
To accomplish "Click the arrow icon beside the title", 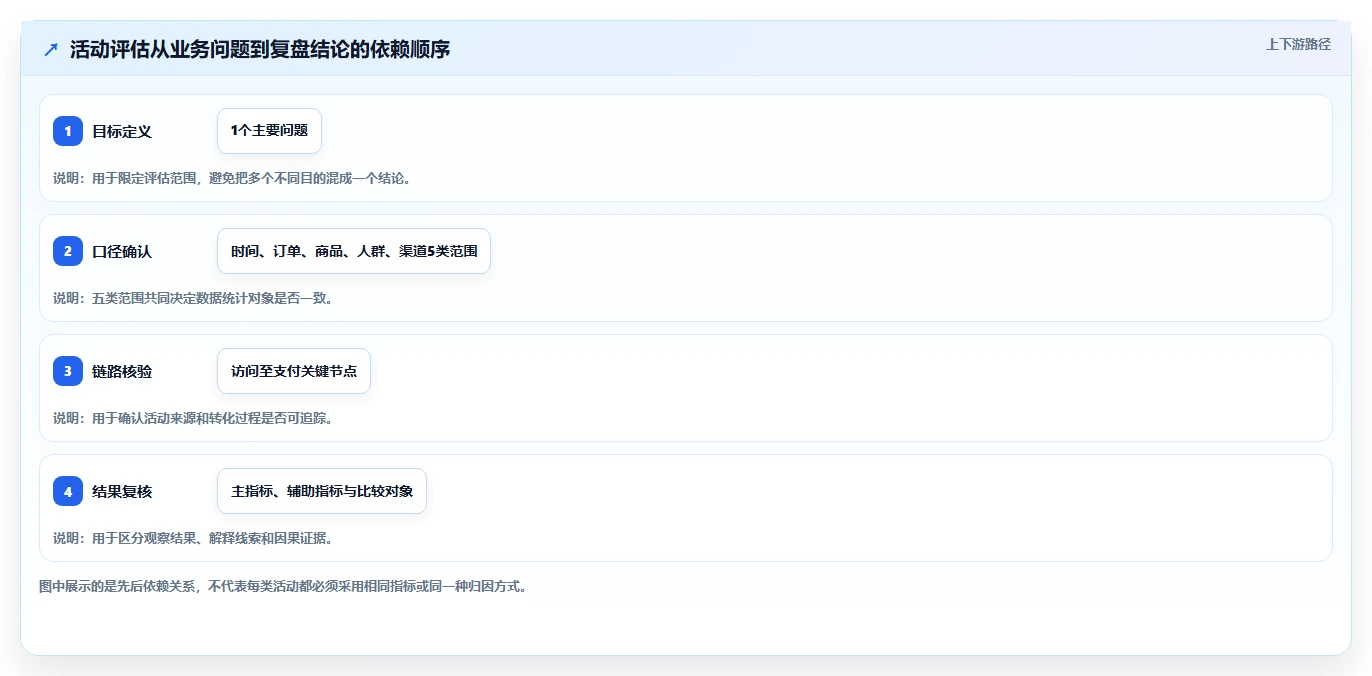I will coord(51,49).
